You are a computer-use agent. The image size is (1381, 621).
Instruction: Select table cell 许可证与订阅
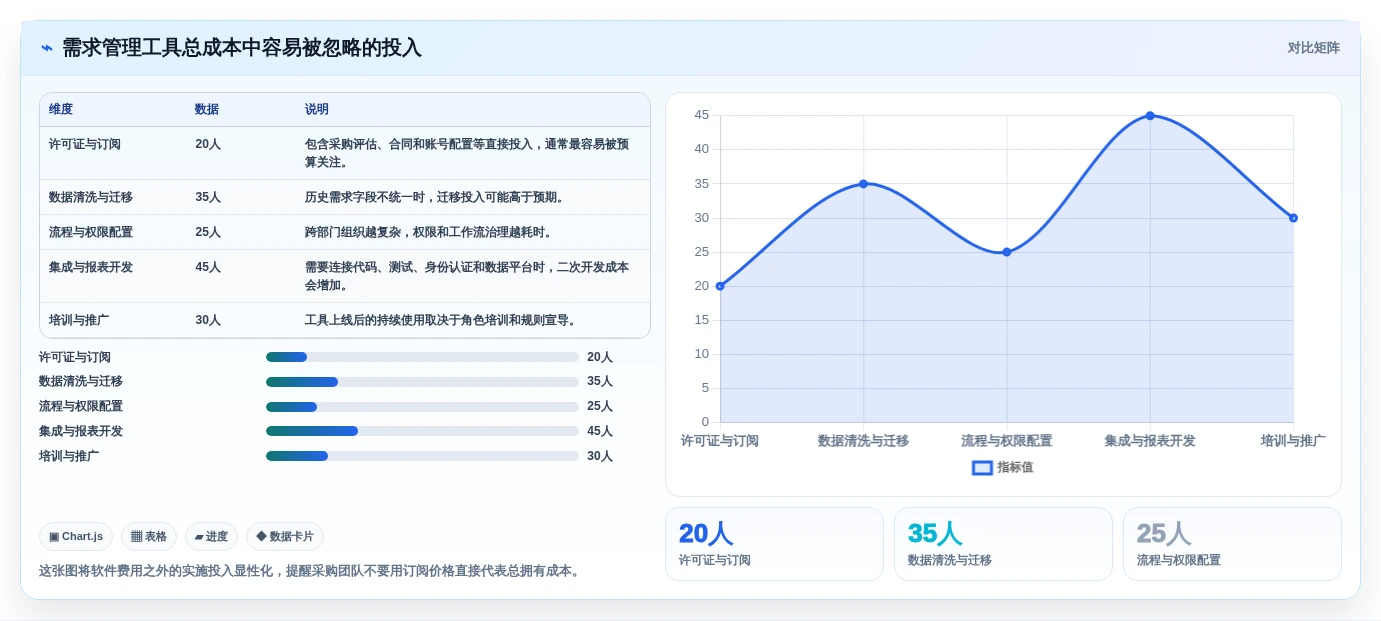coord(85,144)
